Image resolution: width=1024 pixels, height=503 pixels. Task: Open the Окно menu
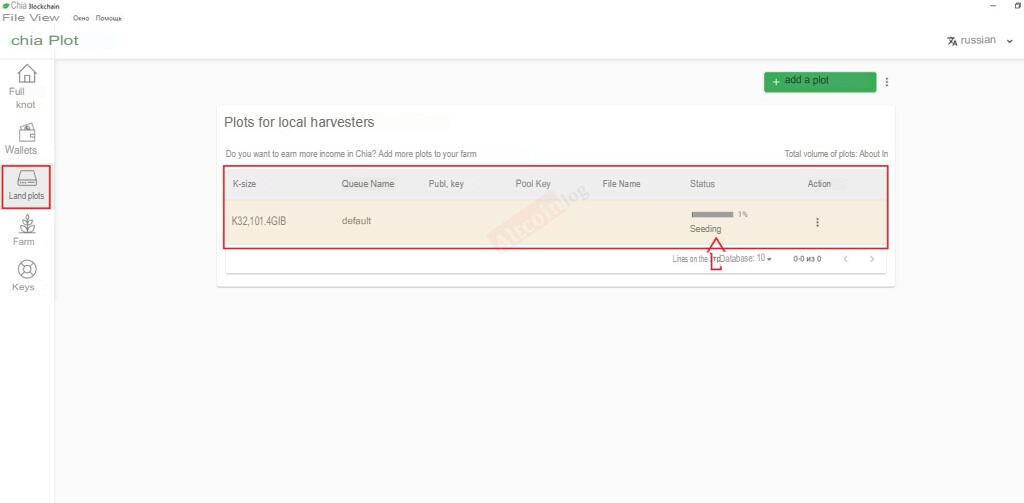click(82, 18)
